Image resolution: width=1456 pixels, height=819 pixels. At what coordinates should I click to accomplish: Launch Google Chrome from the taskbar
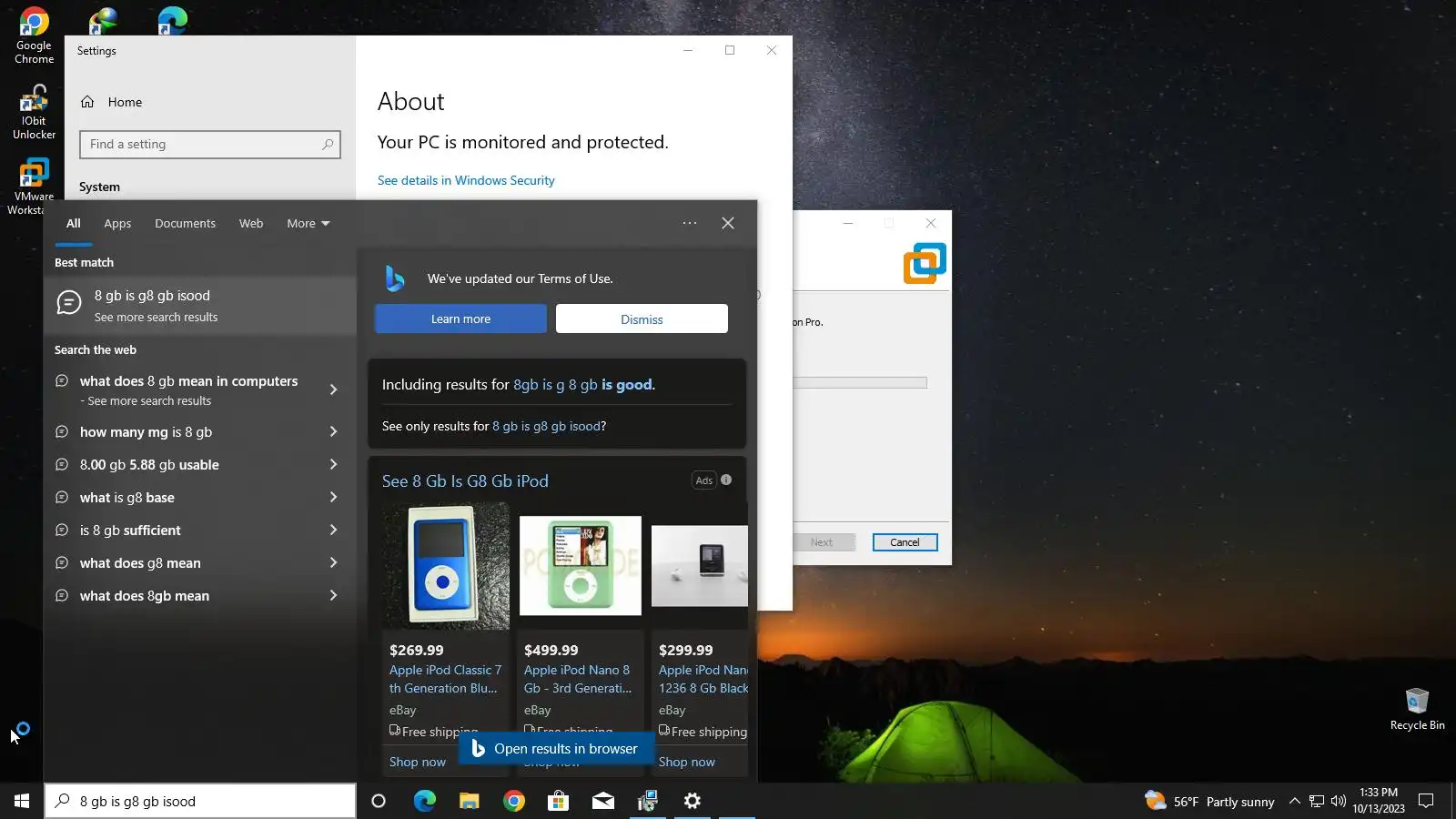(514, 801)
